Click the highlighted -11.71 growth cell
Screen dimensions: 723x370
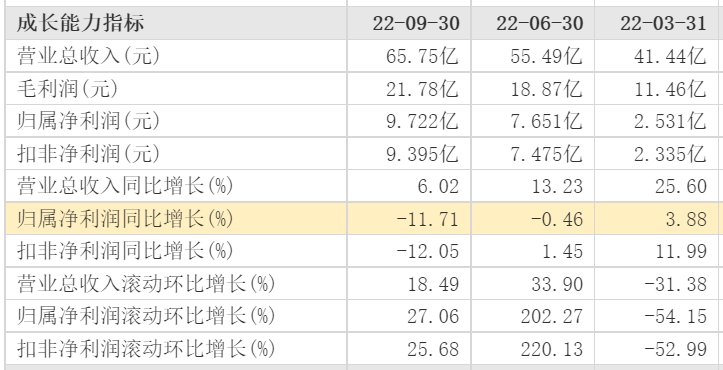click(427, 219)
